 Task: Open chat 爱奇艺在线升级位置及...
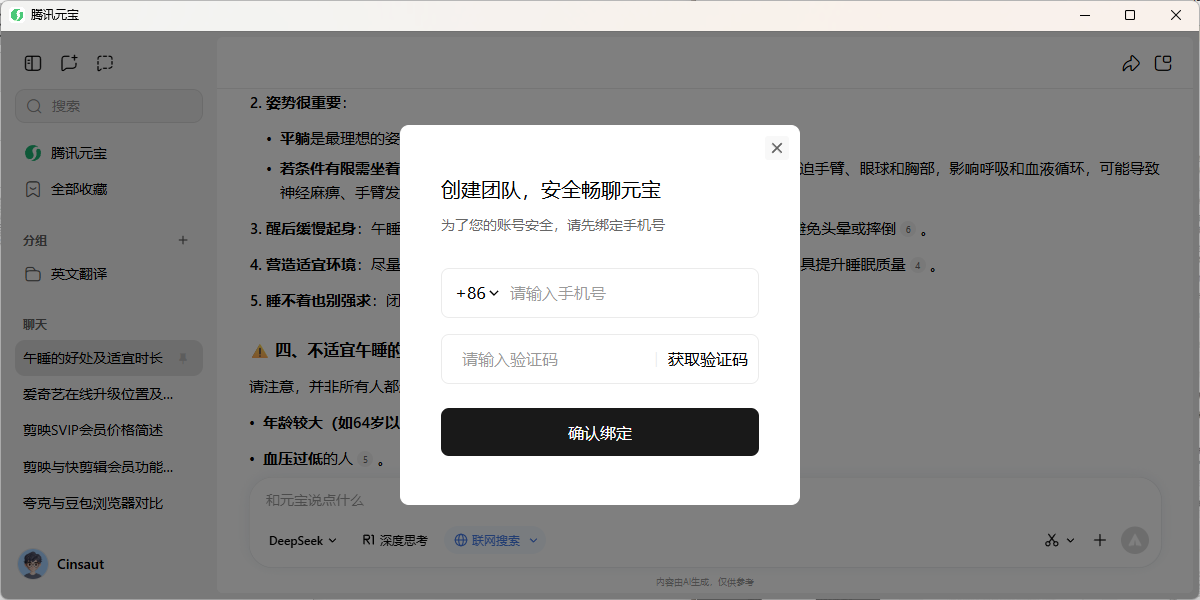pyautogui.click(x=109, y=394)
